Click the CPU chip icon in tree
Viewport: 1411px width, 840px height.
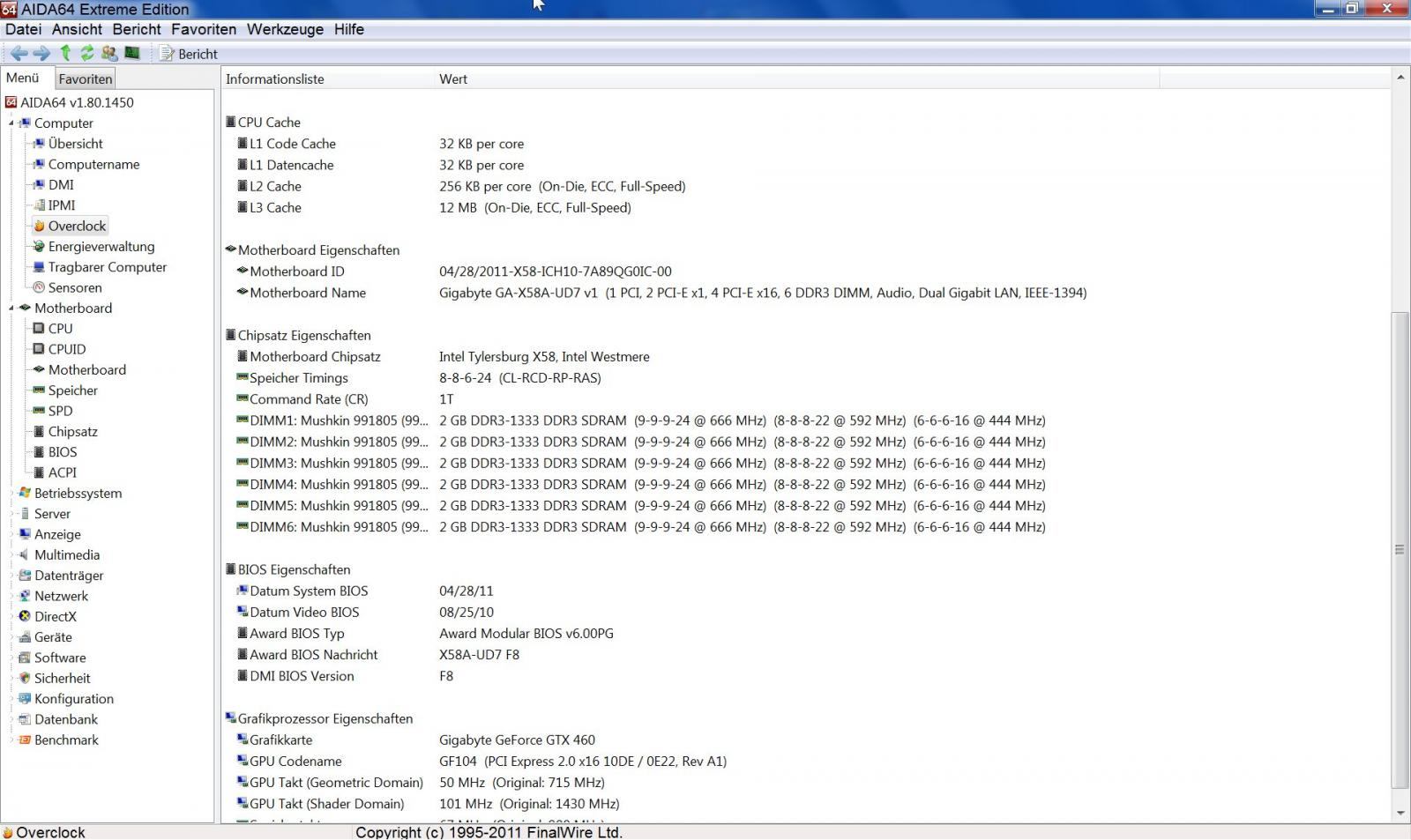[x=39, y=329]
